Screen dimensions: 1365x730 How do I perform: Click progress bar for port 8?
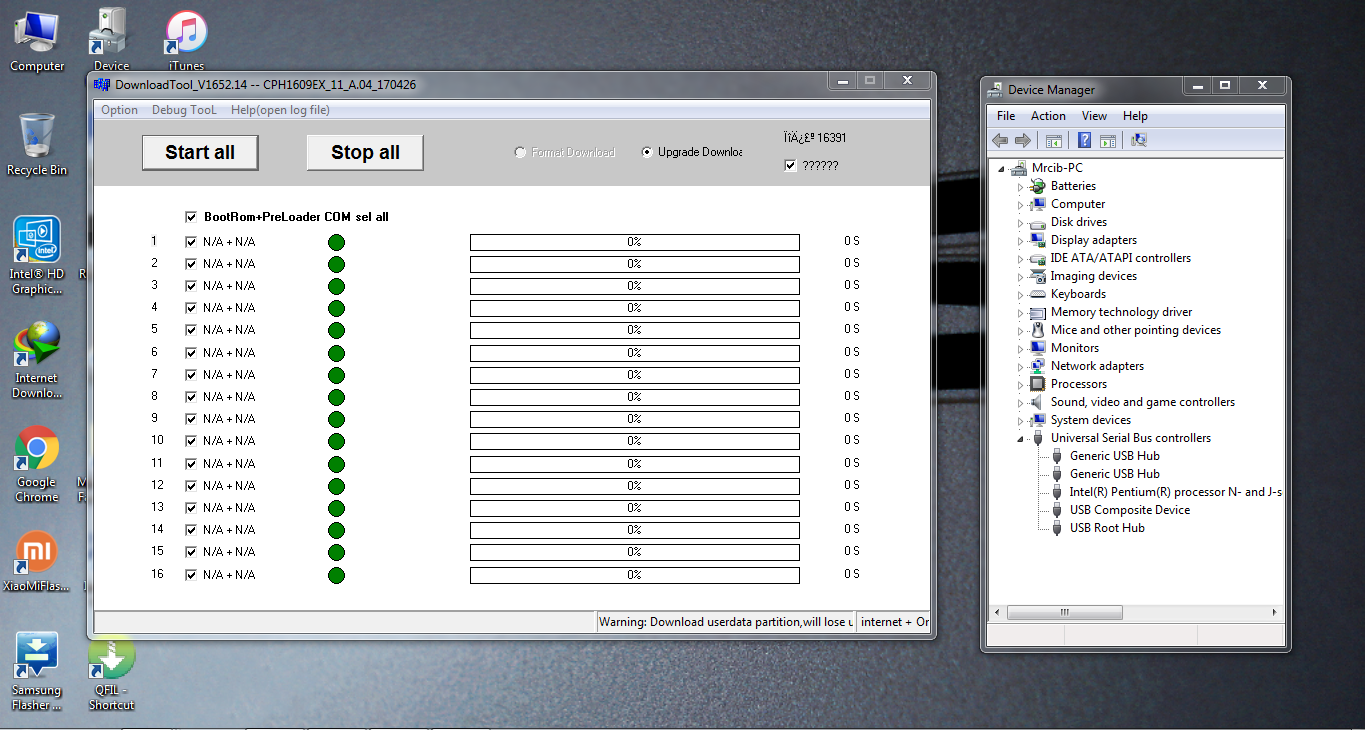click(x=635, y=397)
